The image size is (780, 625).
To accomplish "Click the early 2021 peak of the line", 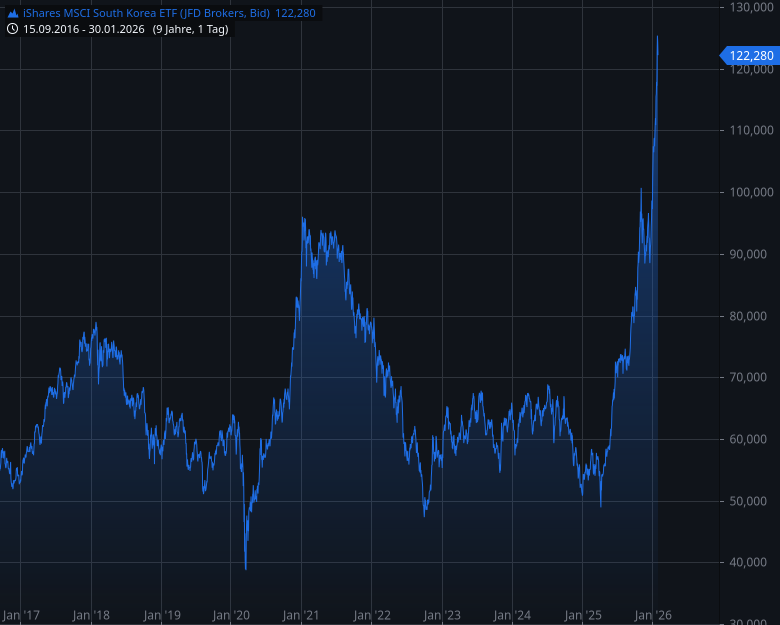I will 302,217.
